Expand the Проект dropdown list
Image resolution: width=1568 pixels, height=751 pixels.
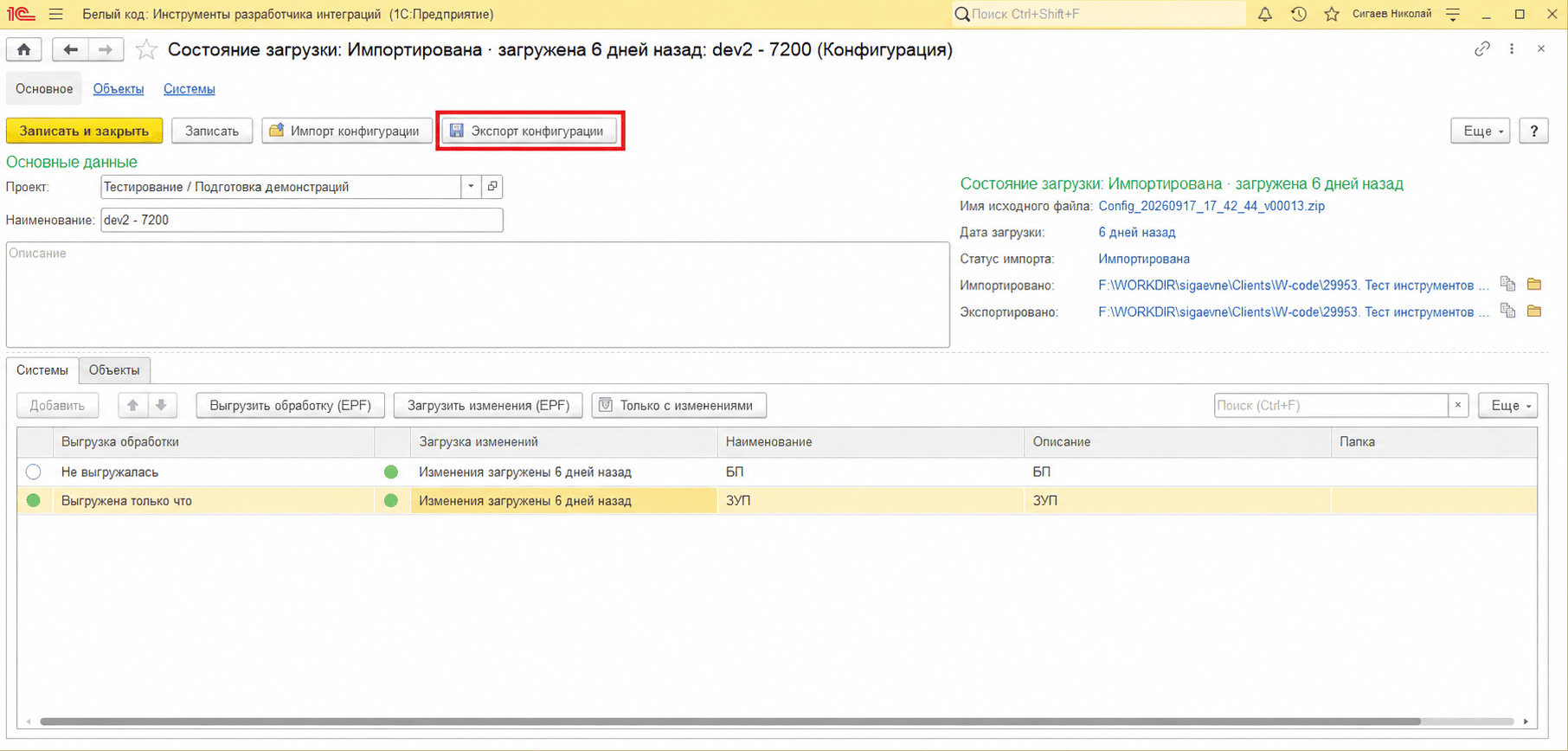point(471,187)
